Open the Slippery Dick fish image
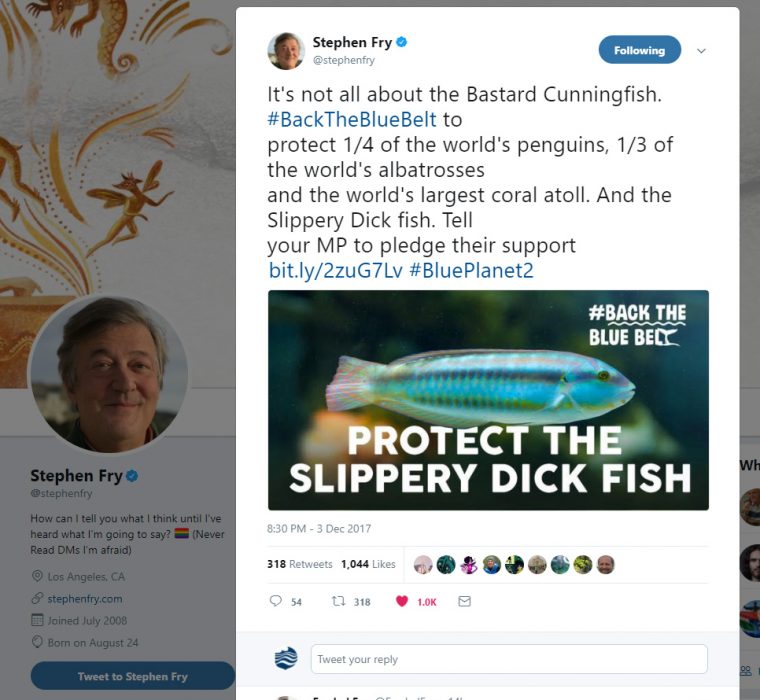 488,400
